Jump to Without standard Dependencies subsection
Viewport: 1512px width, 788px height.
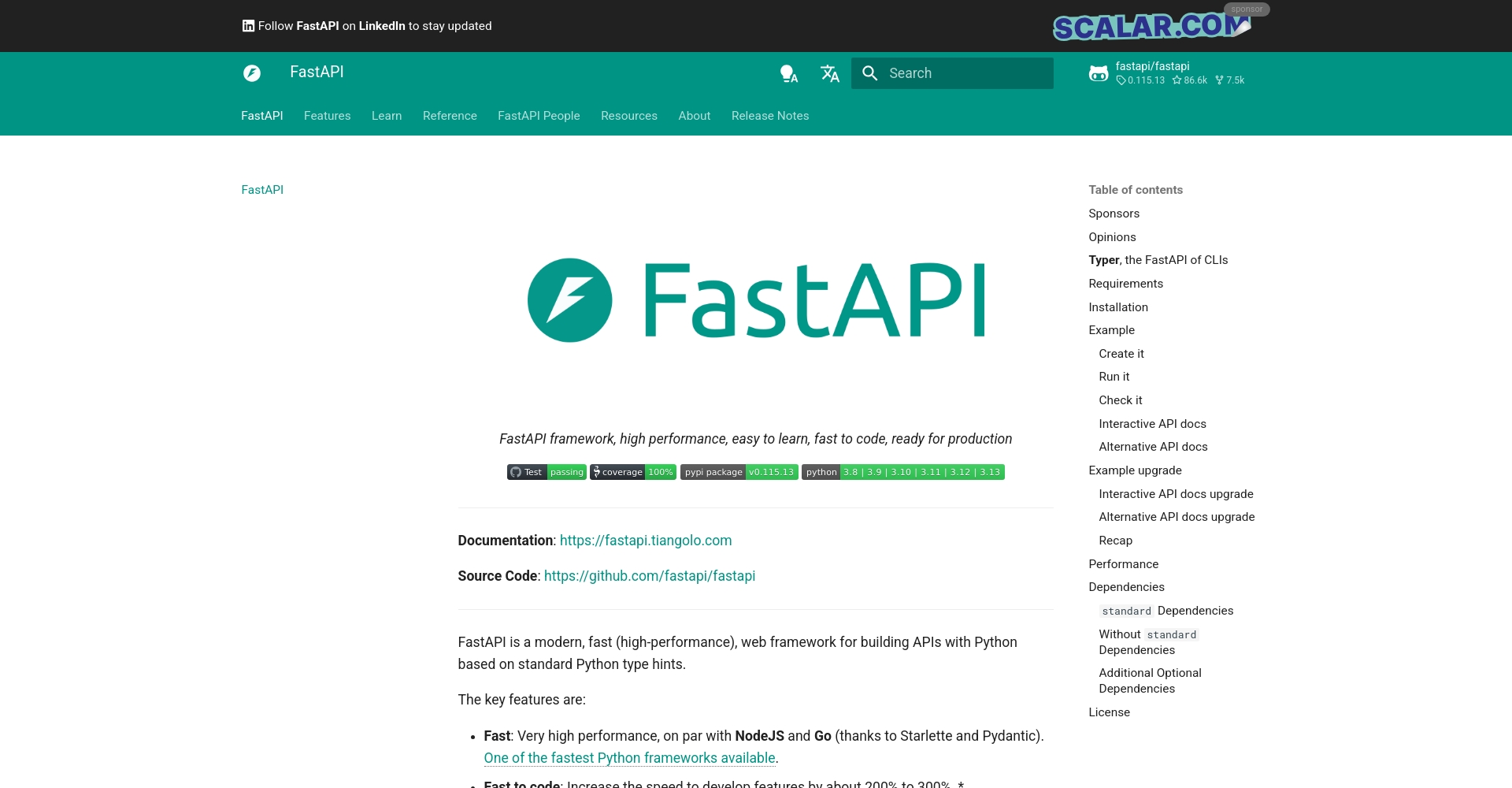[x=1148, y=642]
